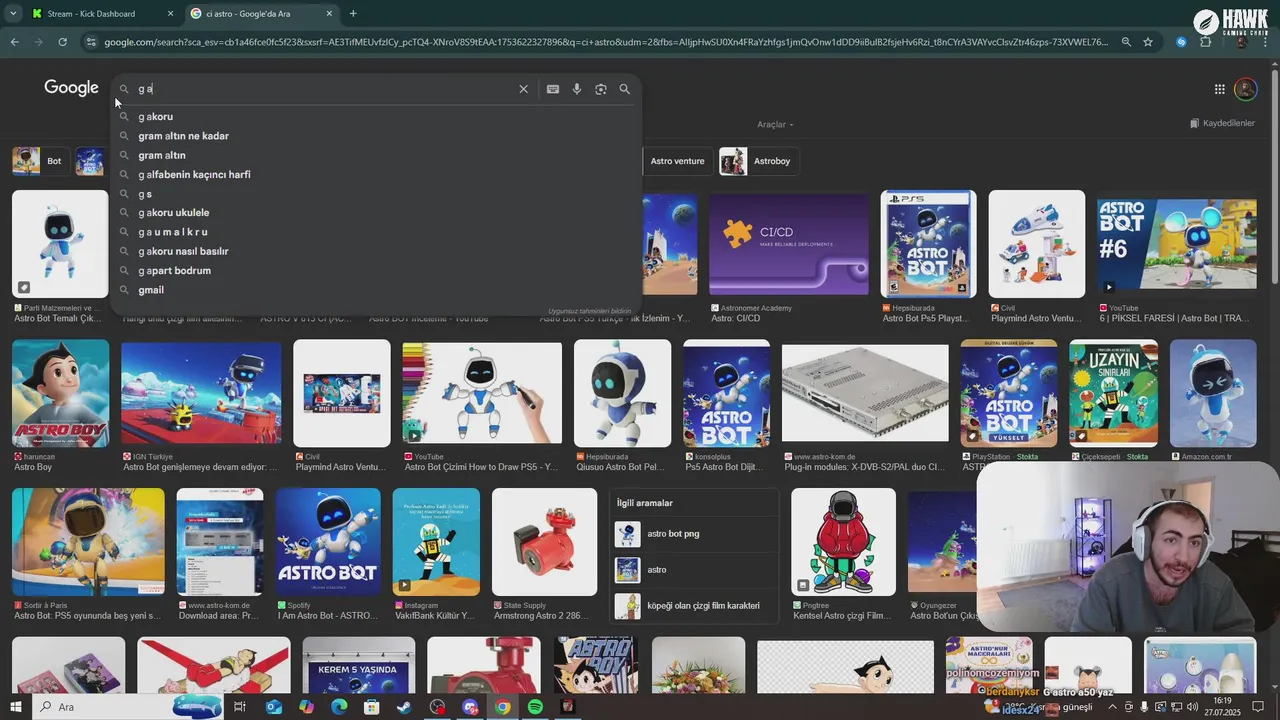Close the ci astro Google tab

point(329,14)
